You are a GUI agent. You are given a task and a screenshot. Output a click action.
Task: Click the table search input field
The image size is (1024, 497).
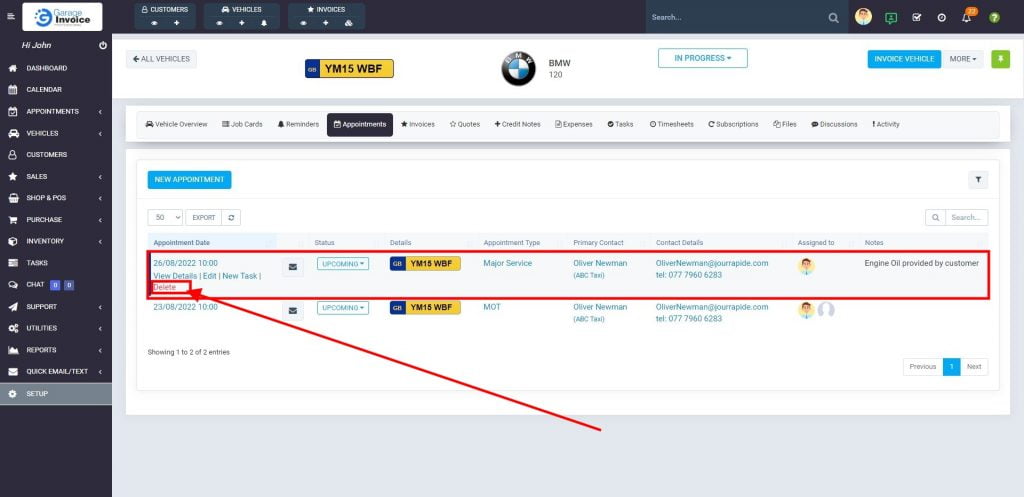pyautogui.click(x=966, y=217)
